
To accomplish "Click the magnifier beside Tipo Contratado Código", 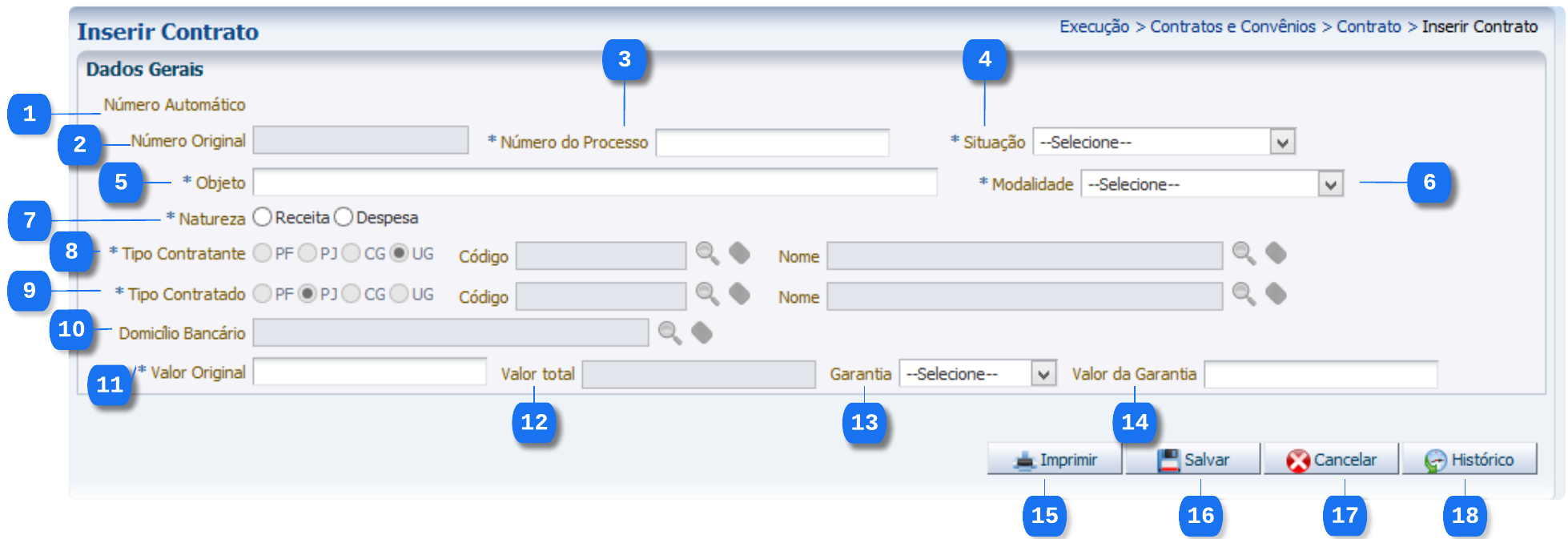I will point(706,294).
